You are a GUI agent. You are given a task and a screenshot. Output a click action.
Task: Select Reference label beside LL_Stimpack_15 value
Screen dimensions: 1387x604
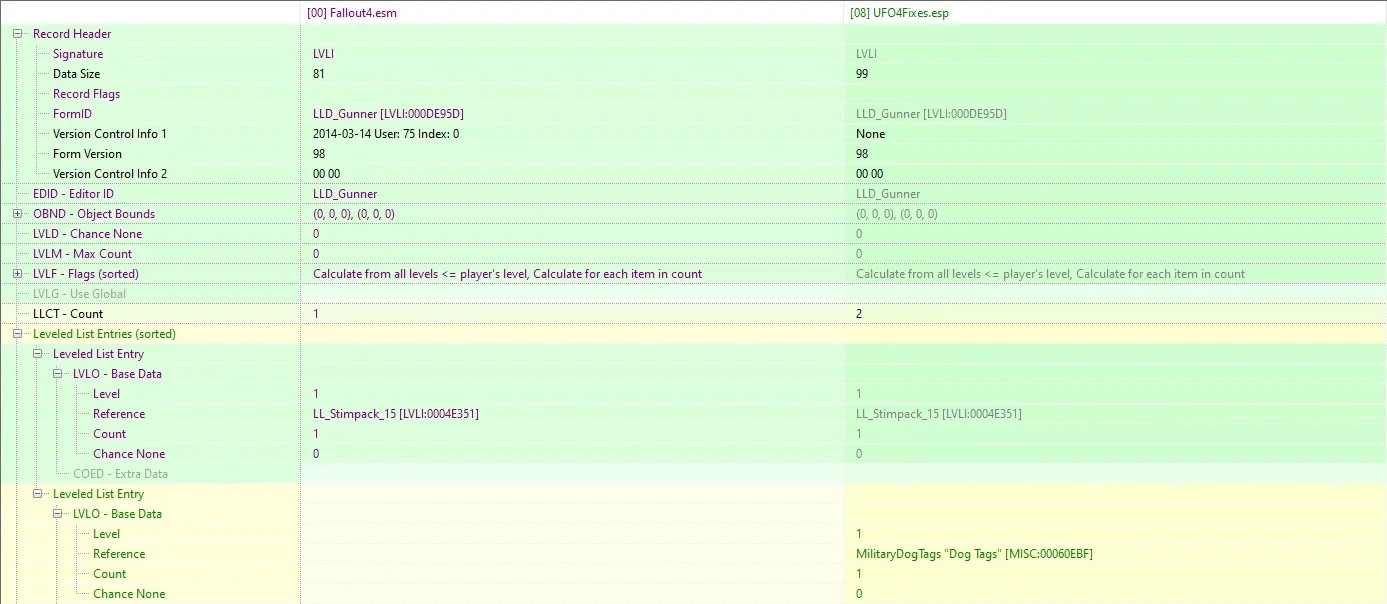tap(119, 414)
